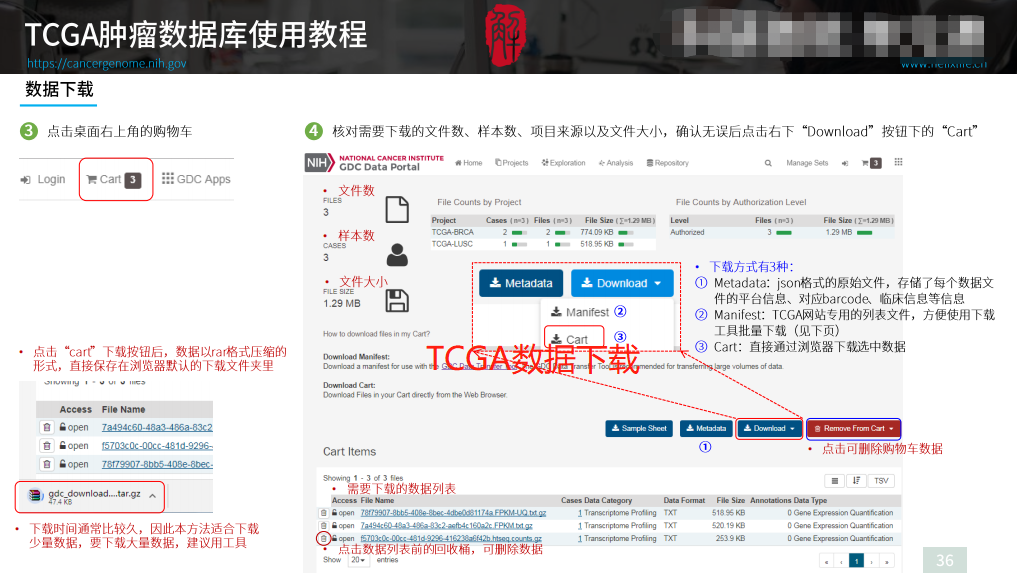Screen dimensions: 1017x573
Task: Click the floppy disk icon beside FILE SIZE
Action: coord(397,301)
